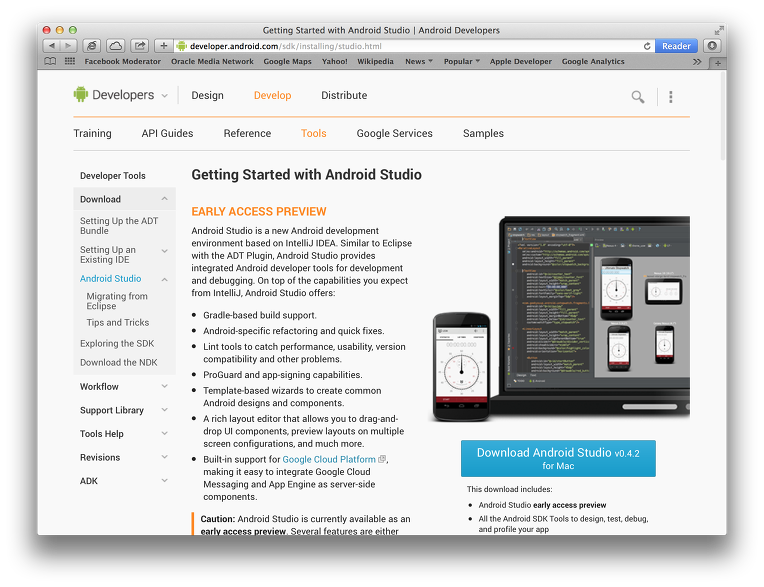Image resolution: width=764 pixels, height=587 pixels.
Task: Click the Download Android Studio for Mac button
Action: (558, 458)
